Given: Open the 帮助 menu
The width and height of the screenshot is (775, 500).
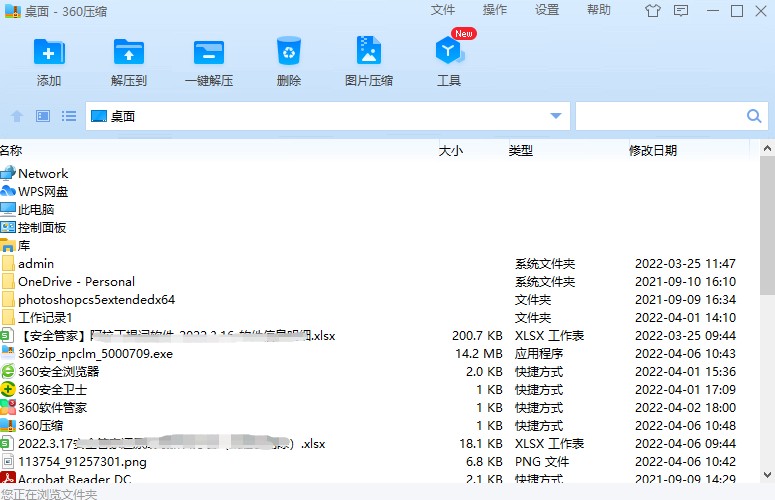Looking at the screenshot, I should [x=599, y=10].
